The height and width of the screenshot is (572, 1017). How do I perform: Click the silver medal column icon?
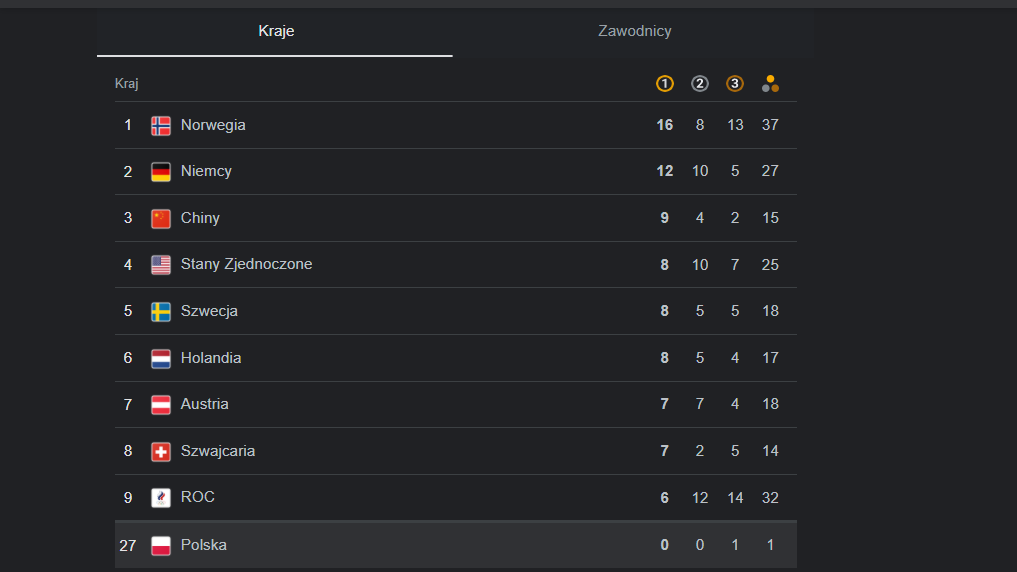699,84
